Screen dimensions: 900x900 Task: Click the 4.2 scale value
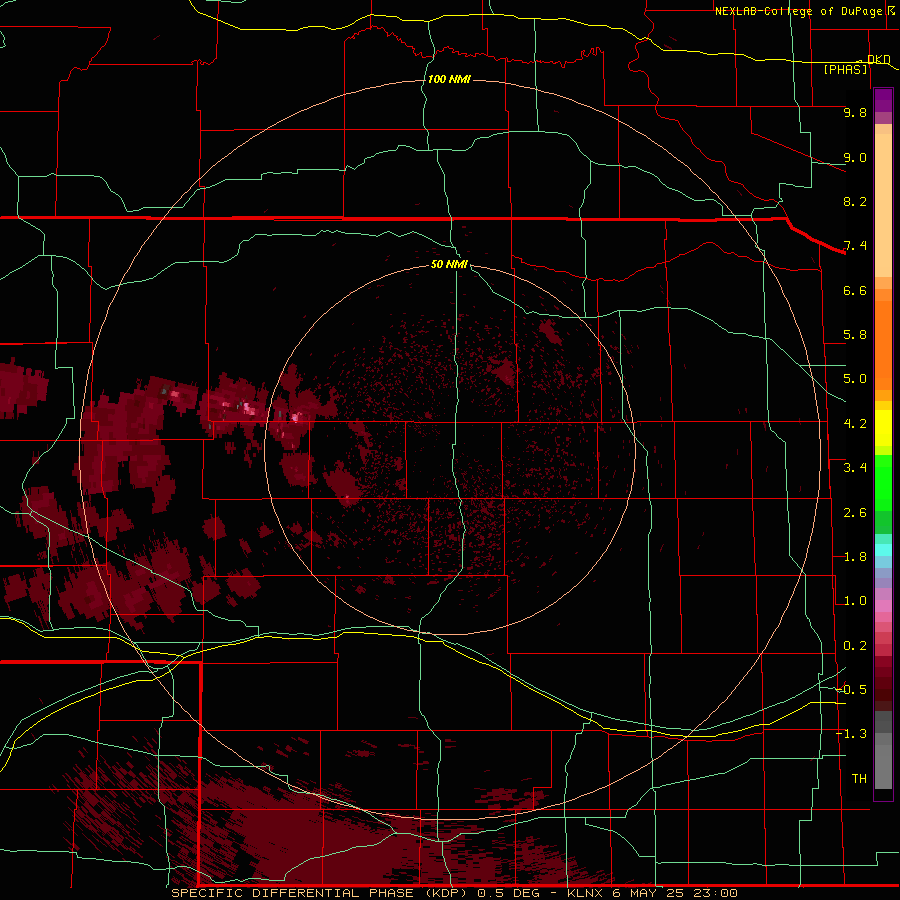point(855,424)
